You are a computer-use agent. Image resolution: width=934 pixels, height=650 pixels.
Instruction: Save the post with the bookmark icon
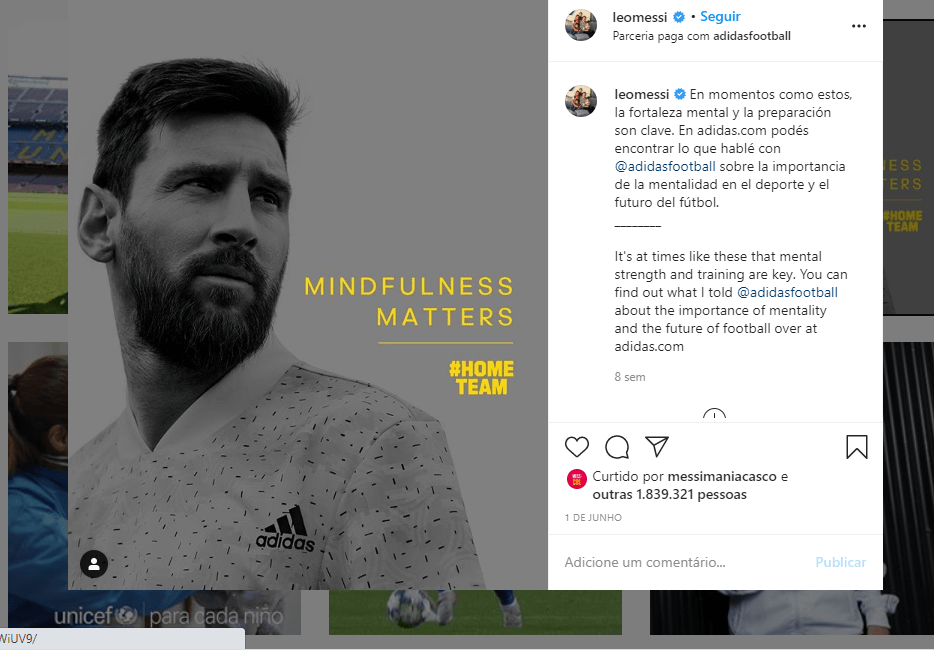(857, 447)
